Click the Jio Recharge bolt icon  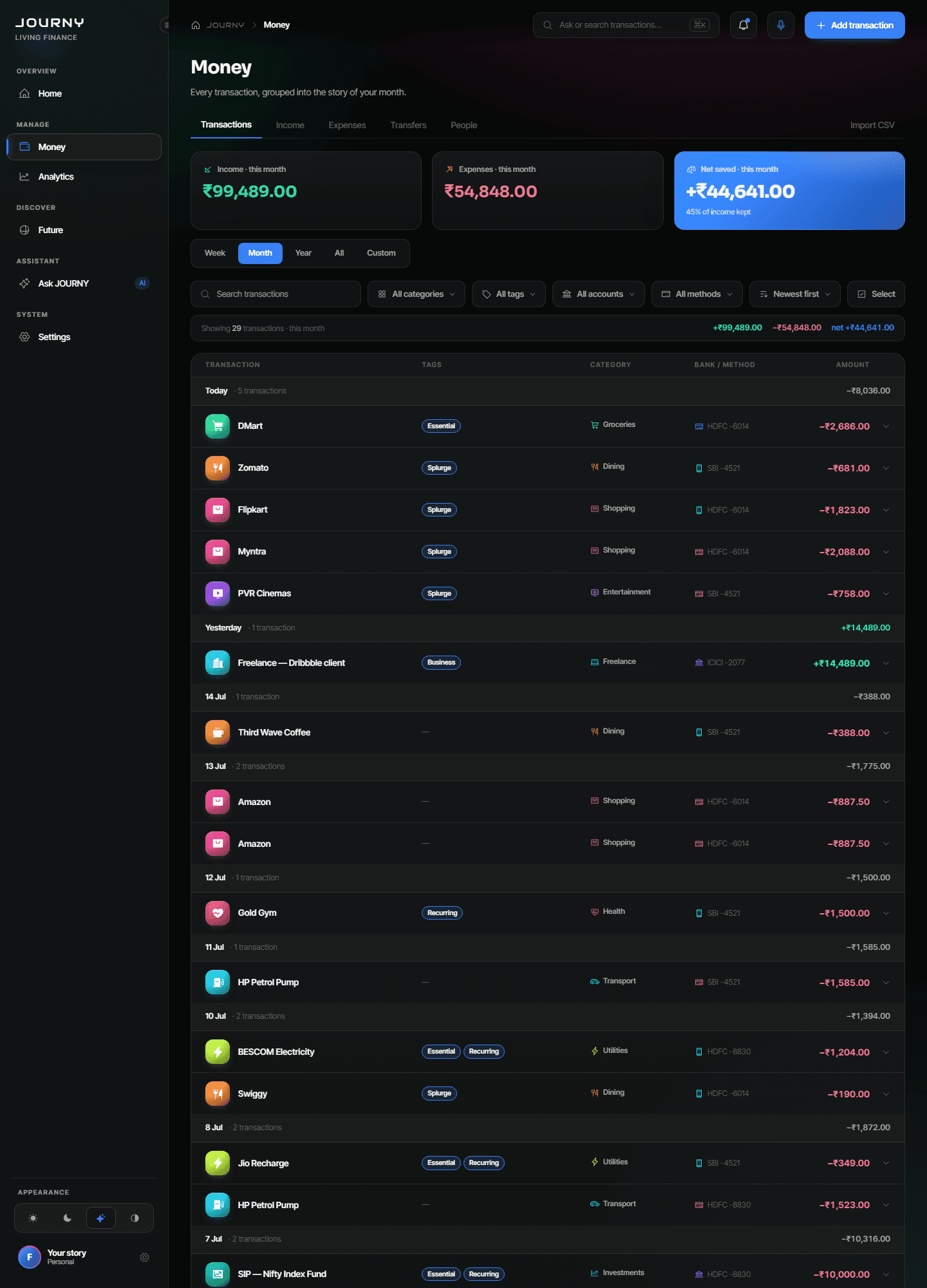coord(218,1164)
